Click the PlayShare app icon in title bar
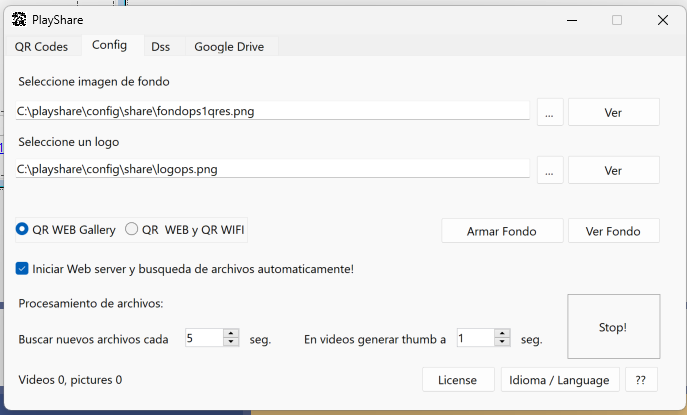 pyautogui.click(x=19, y=20)
